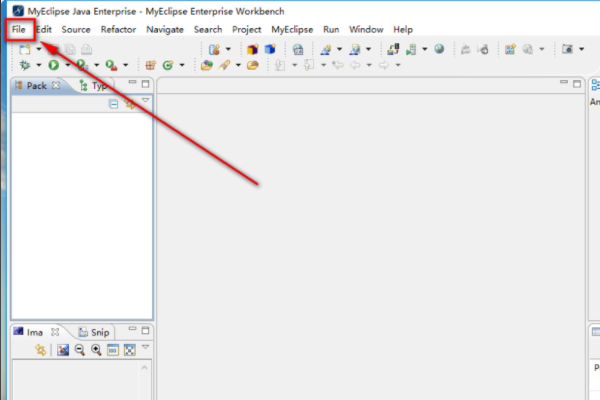The width and height of the screenshot is (600, 400).
Task: Click the actual size 100 icon
Action: [113, 350]
